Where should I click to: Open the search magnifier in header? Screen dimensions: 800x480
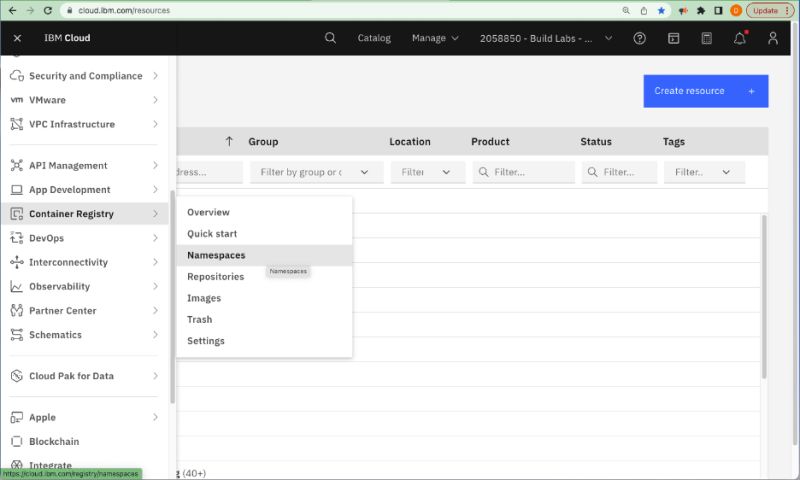coord(330,38)
